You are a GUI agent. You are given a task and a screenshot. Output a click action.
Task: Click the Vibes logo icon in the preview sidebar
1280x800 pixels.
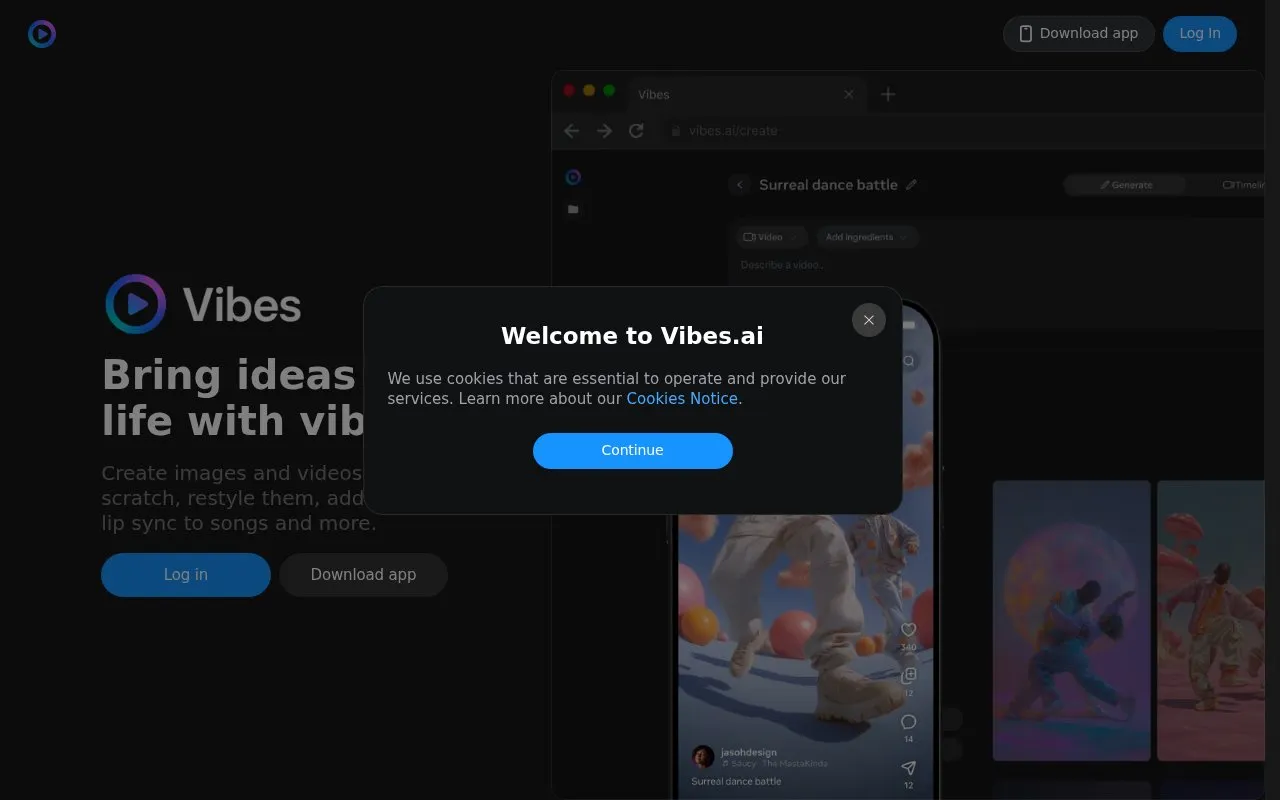click(x=573, y=177)
